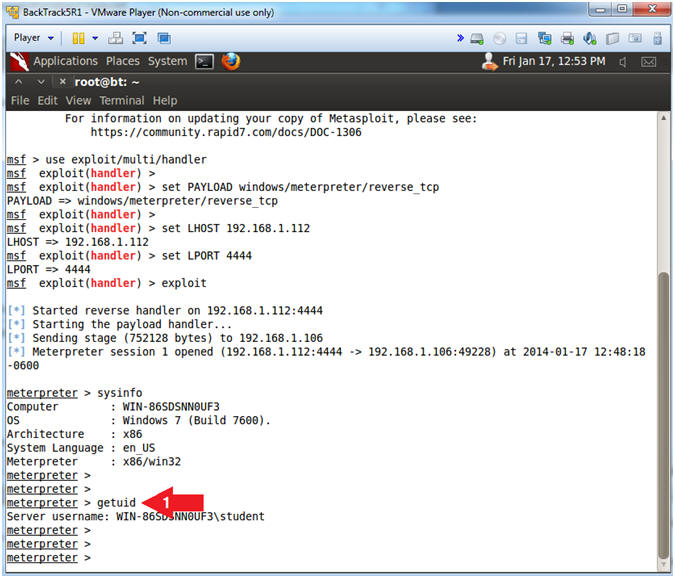Click the mail envelope icon in panel

coord(648,62)
